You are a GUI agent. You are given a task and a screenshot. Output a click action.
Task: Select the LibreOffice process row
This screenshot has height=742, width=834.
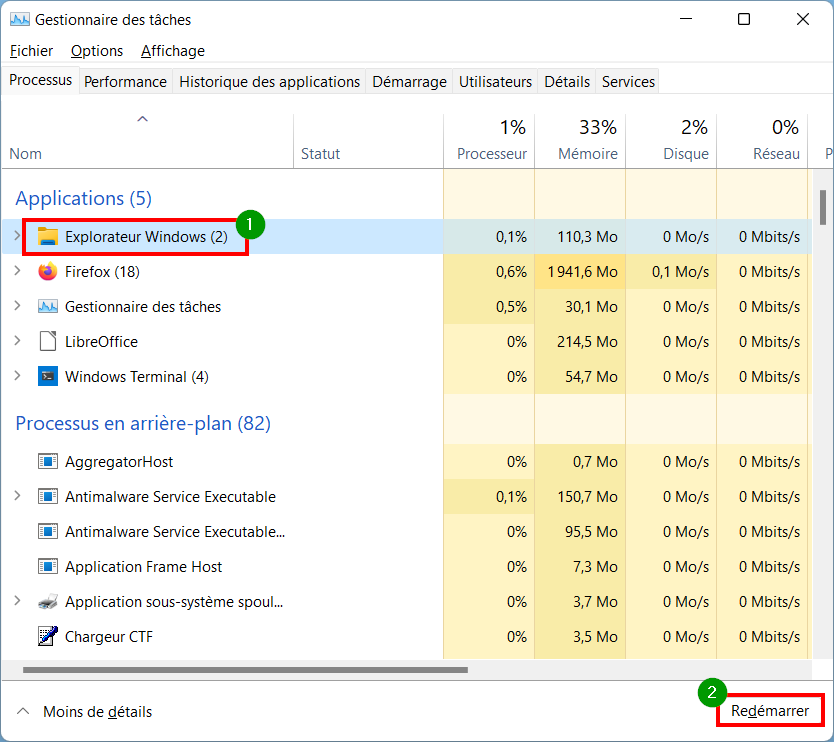(407, 341)
